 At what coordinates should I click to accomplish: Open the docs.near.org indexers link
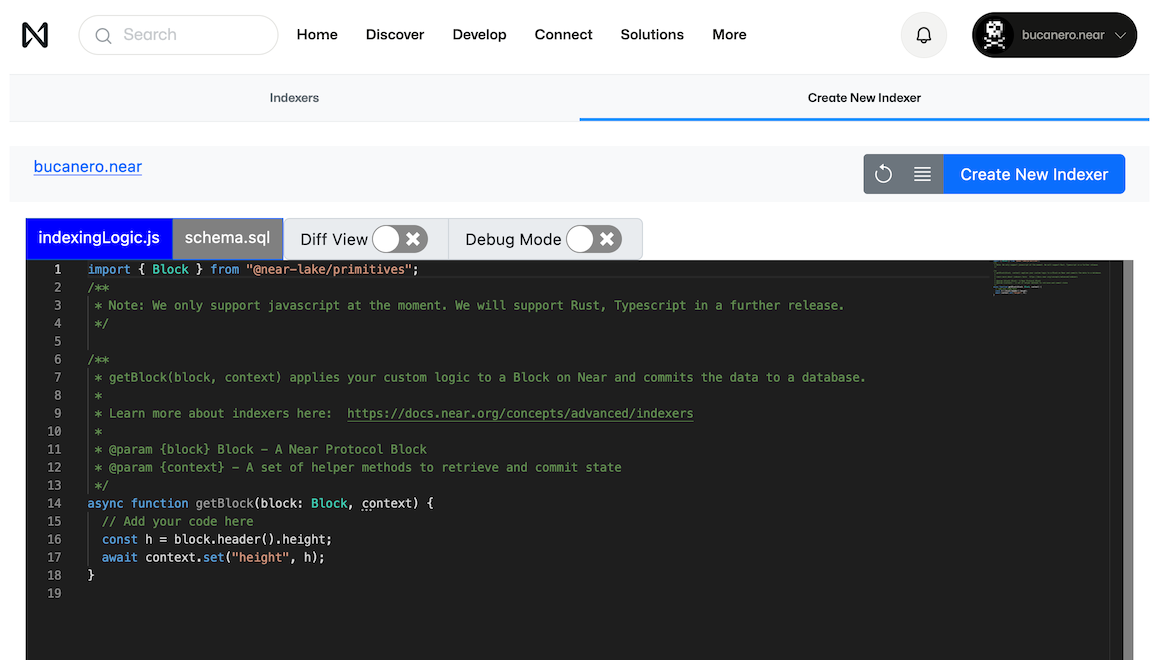(x=520, y=413)
